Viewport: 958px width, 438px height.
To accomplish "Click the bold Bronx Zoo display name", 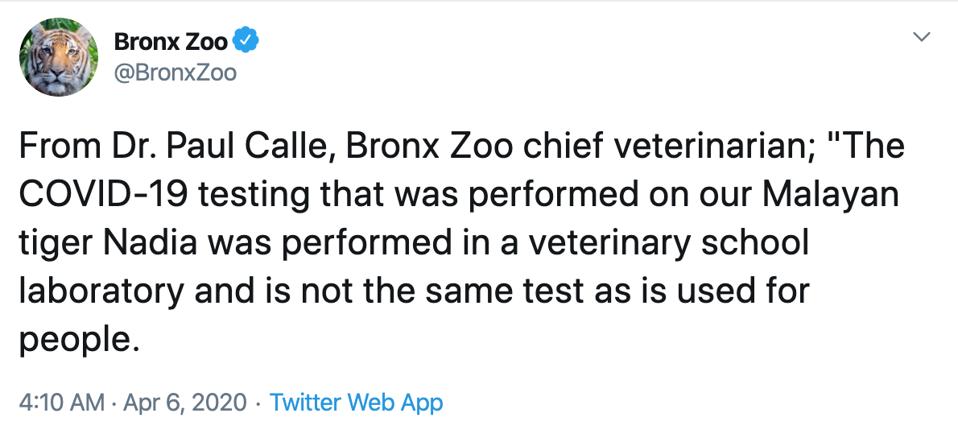I will [170, 42].
